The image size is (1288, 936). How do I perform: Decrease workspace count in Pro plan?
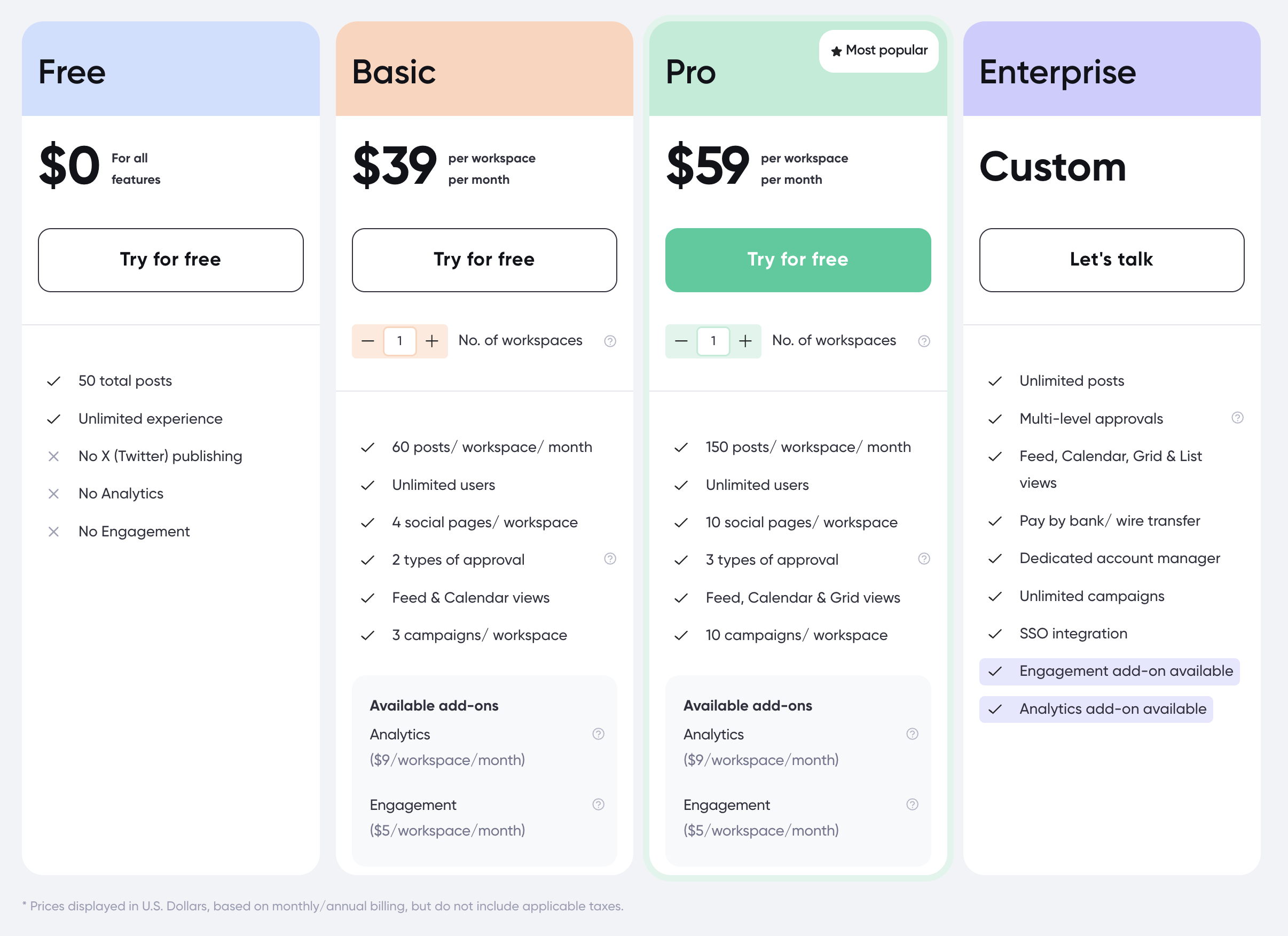point(681,341)
